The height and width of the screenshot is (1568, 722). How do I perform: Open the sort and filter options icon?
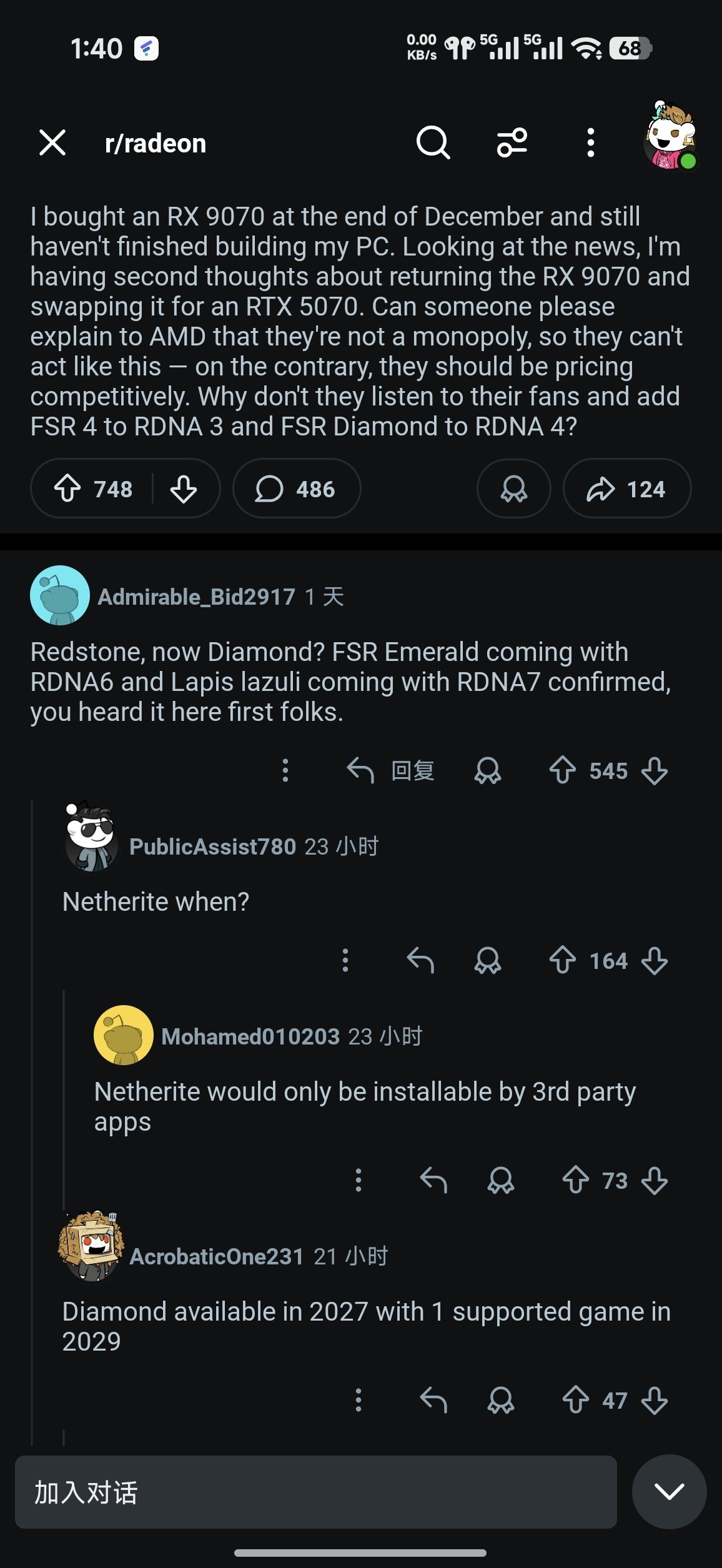pyautogui.click(x=512, y=143)
